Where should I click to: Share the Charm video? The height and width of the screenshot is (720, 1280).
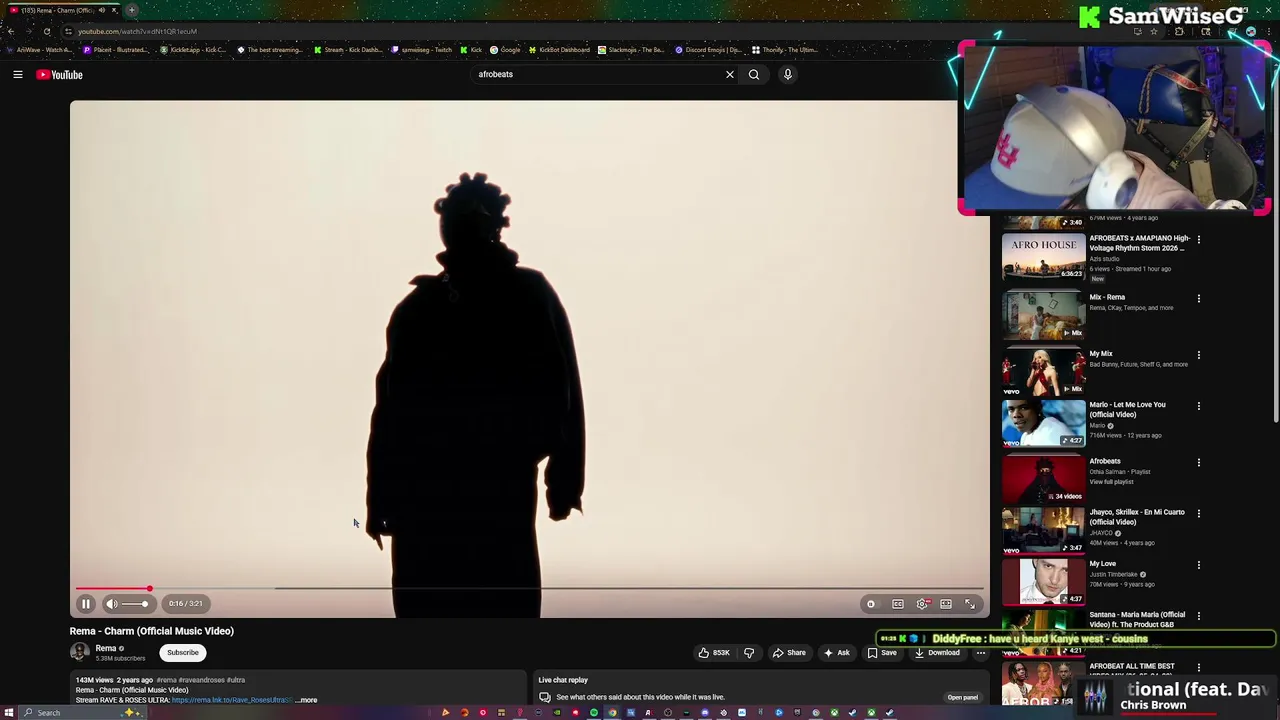(x=789, y=653)
